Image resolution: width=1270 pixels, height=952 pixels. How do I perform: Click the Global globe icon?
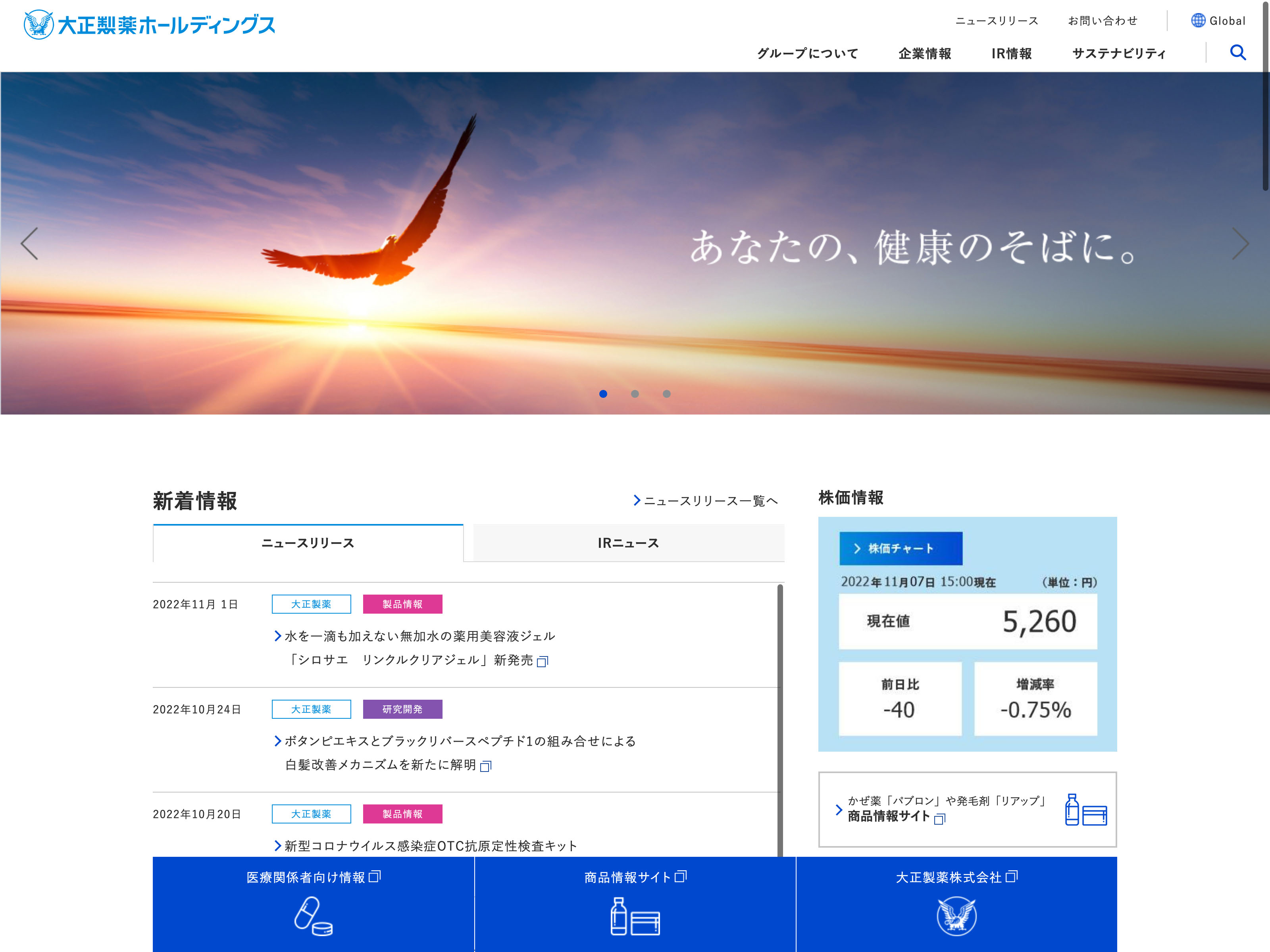(1198, 21)
